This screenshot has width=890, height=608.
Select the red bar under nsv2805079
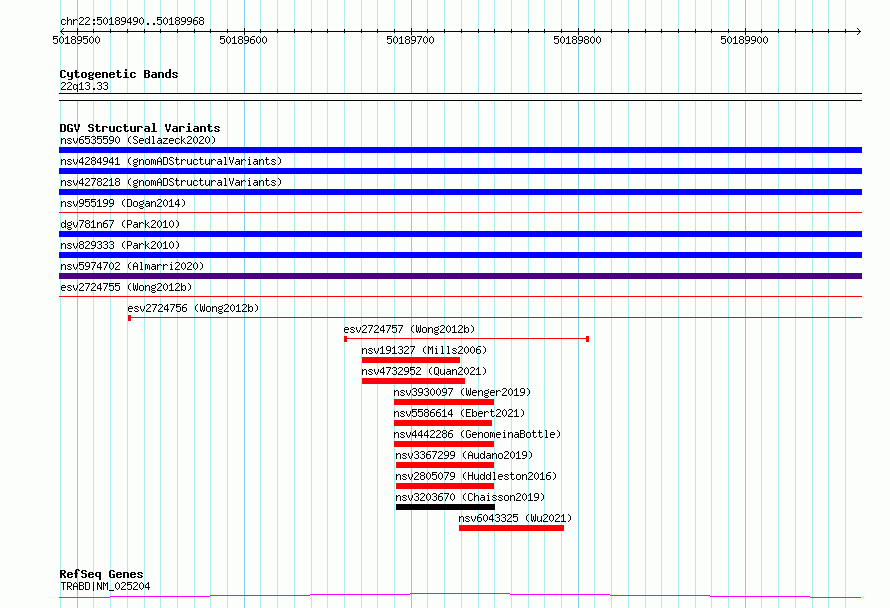tap(445, 486)
